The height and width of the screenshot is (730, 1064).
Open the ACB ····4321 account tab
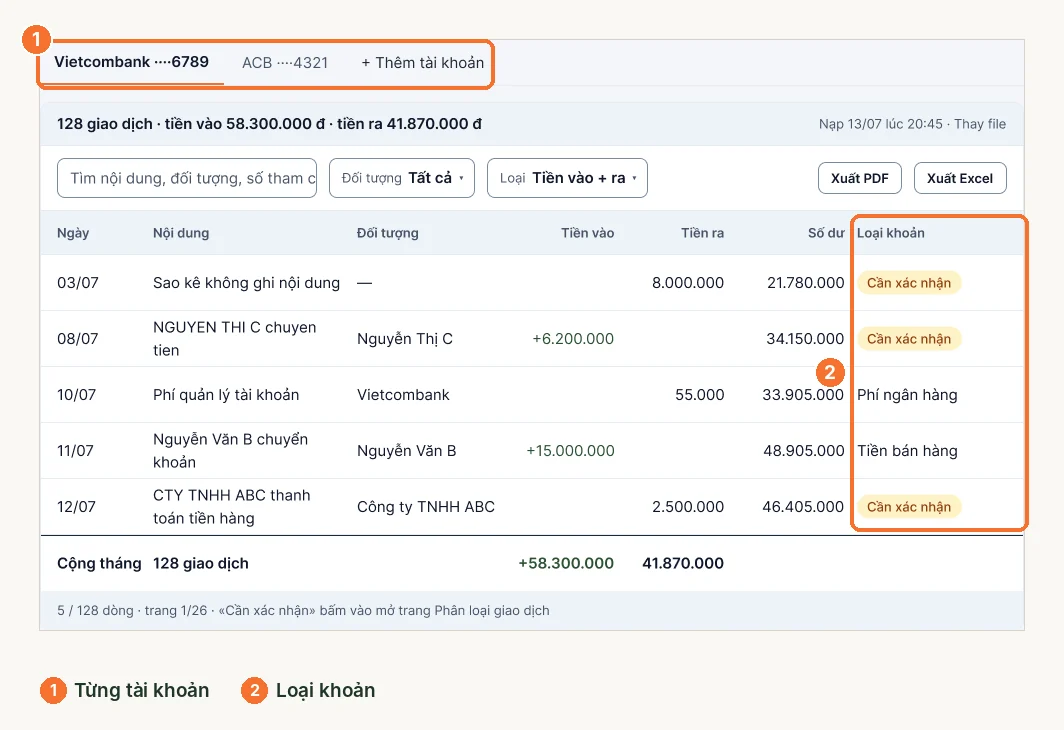click(x=285, y=63)
